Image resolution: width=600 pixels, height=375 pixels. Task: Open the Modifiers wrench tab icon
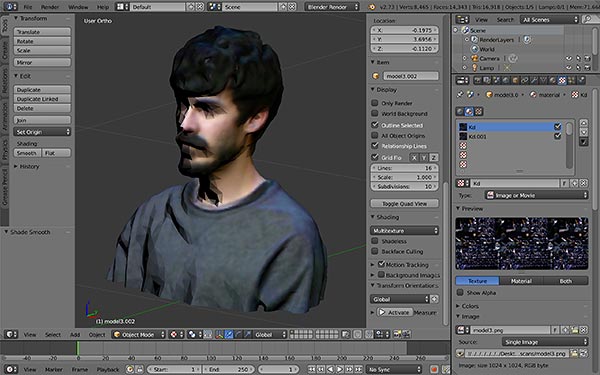pos(534,80)
